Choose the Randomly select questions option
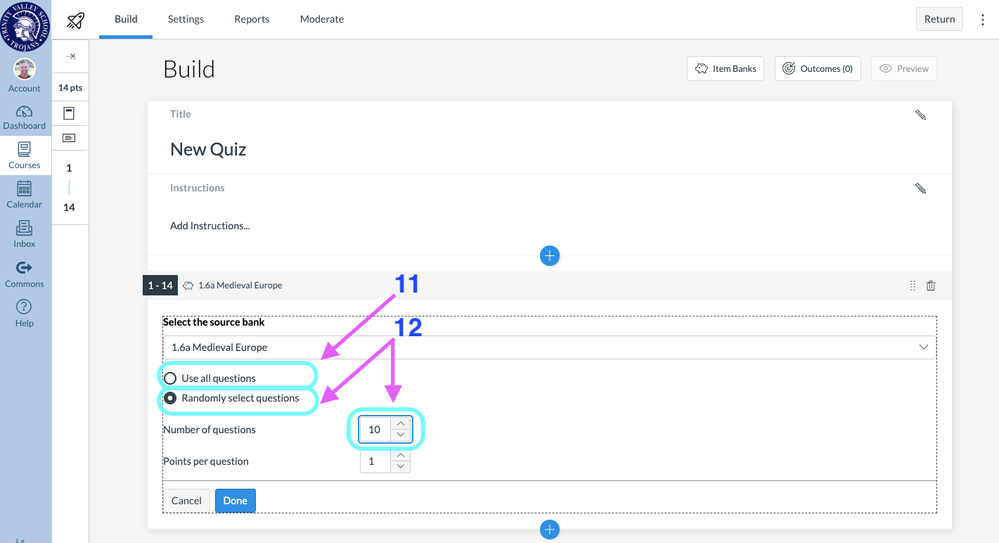 pos(170,398)
